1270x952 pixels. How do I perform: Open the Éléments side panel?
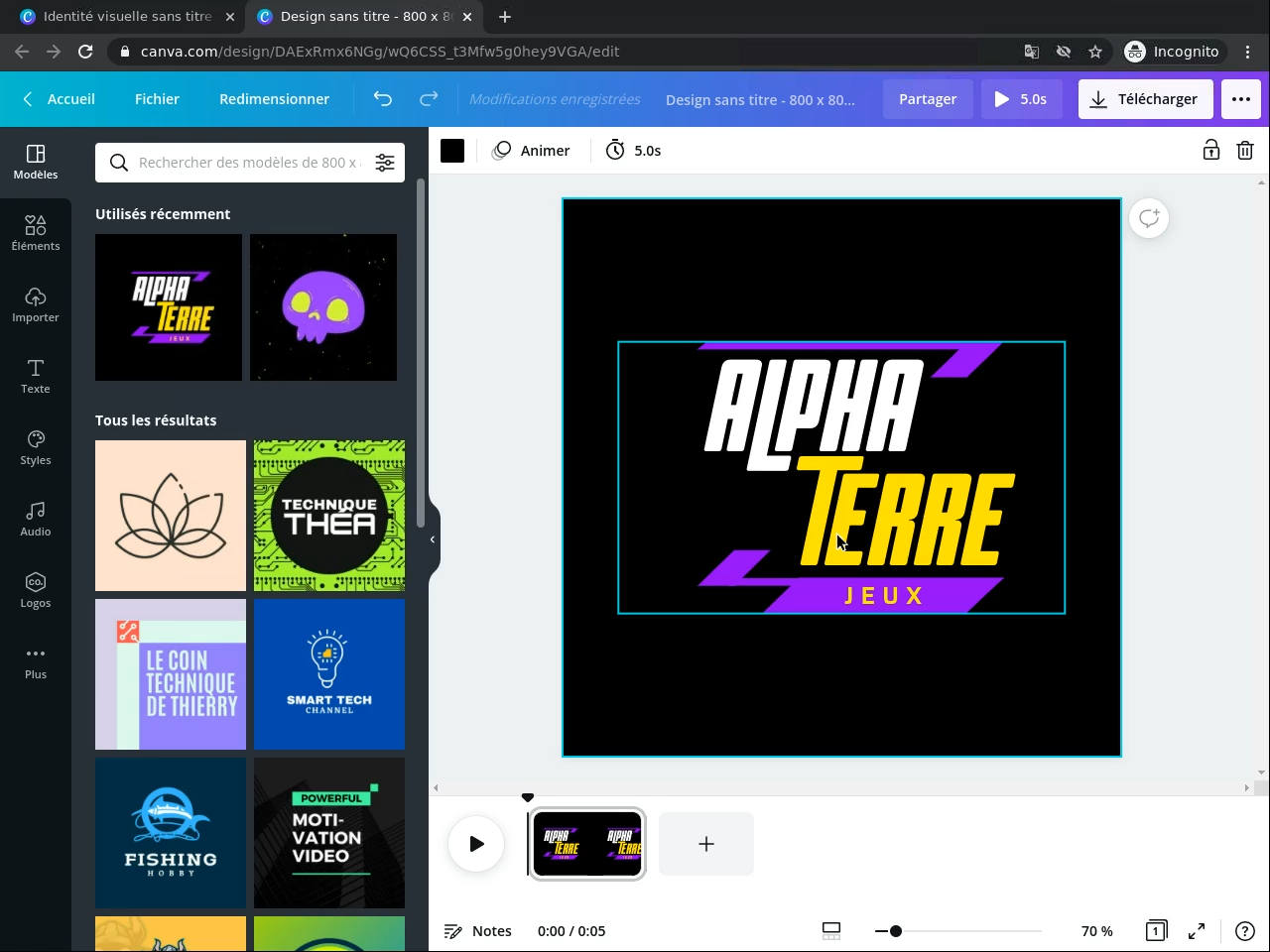tap(36, 233)
